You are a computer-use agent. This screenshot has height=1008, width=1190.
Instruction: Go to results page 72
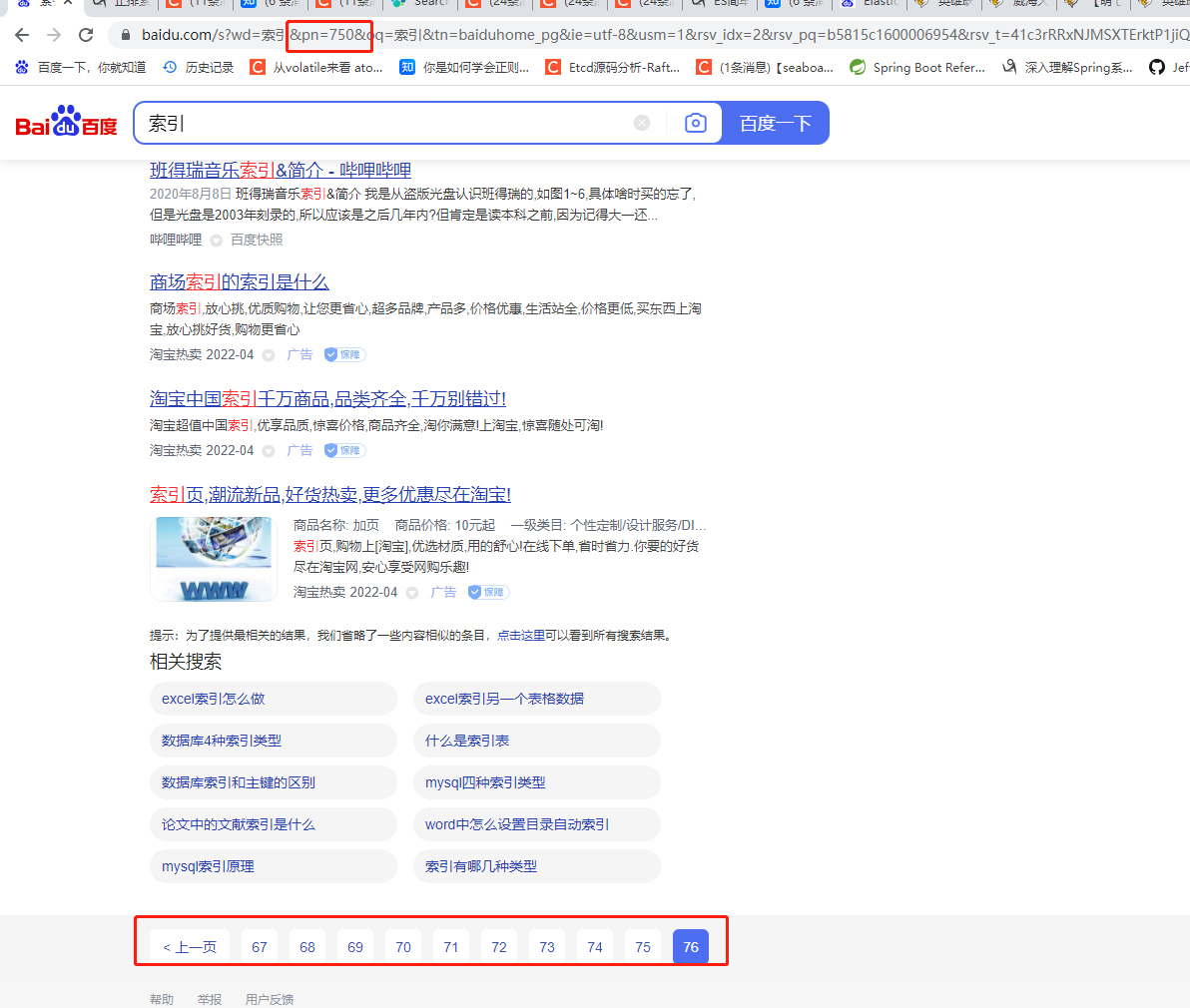pos(498,946)
